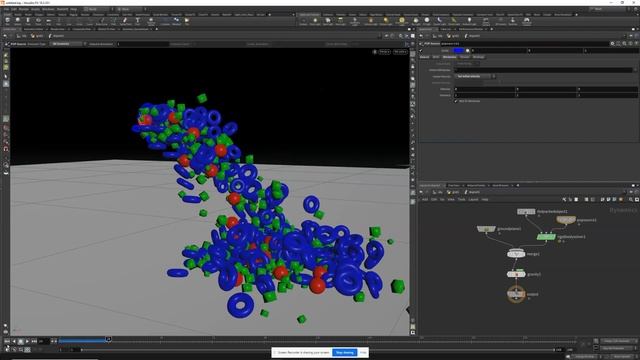Select the gravity1 node

(x=516, y=274)
